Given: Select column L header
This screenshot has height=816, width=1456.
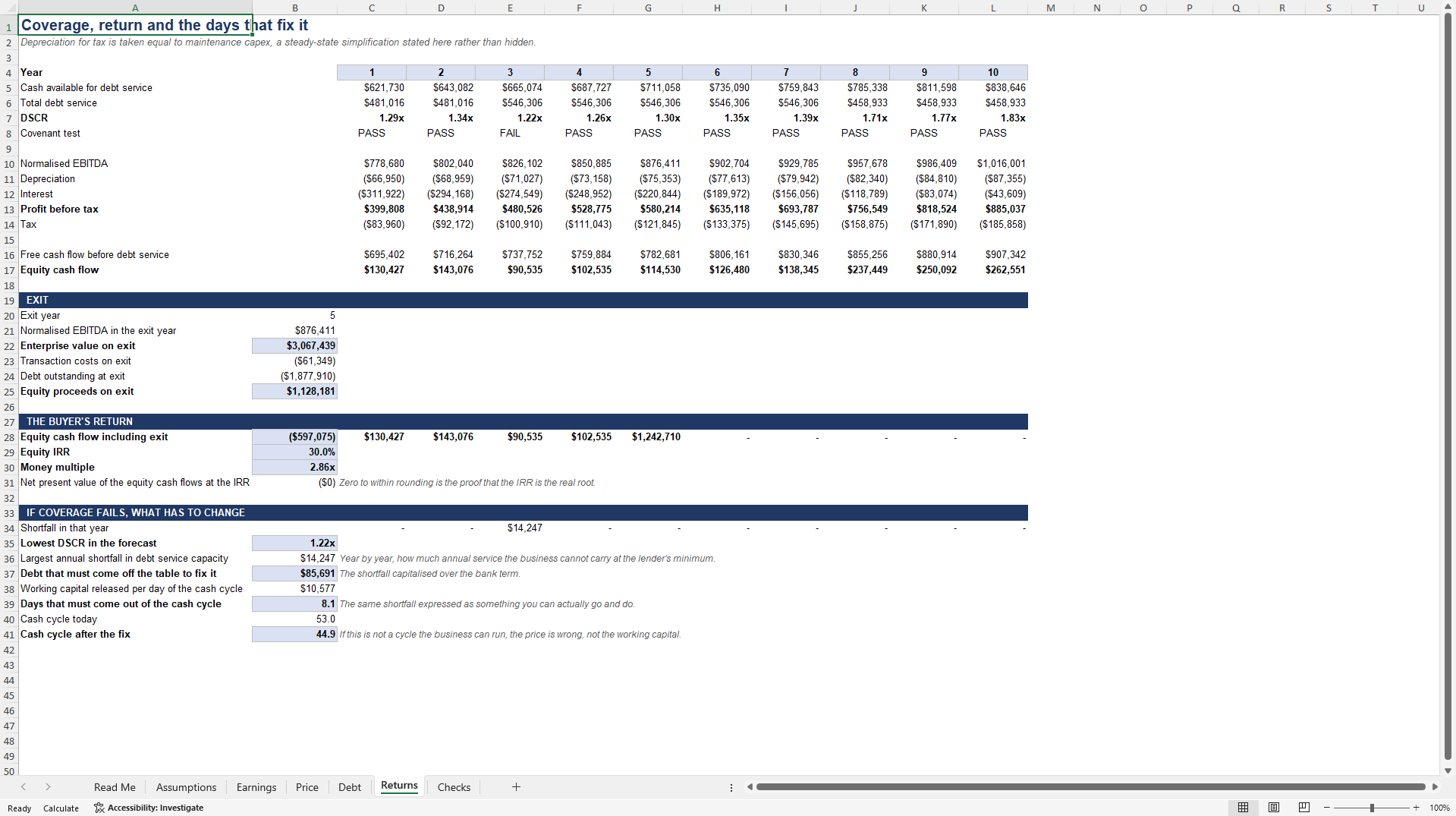Looking at the screenshot, I should [993, 8].
